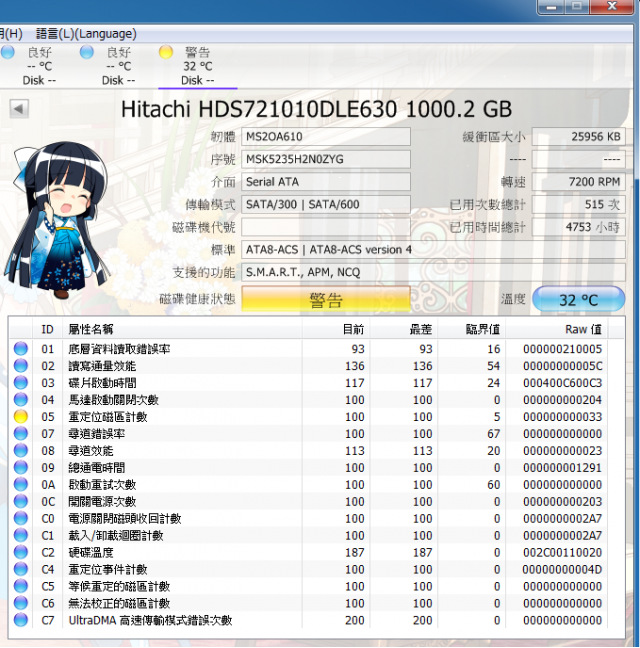Click the ID column header

48,329
